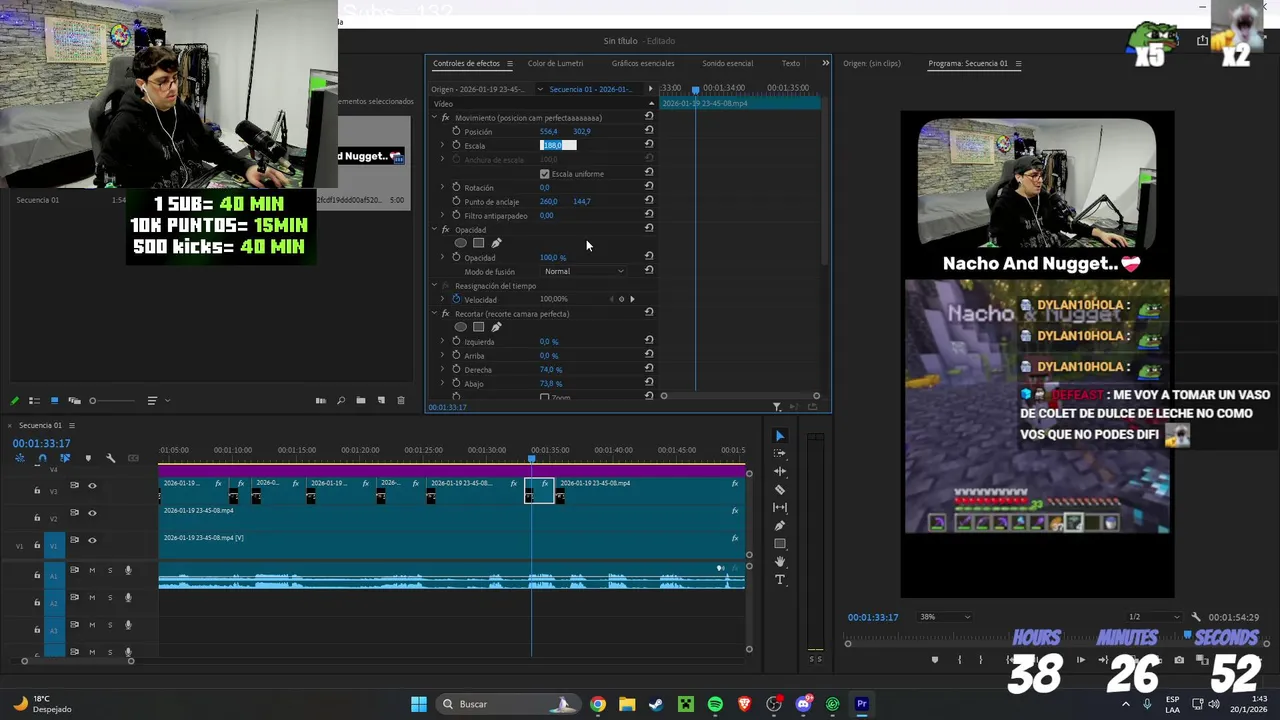Mute audio track A1
This screenshot has height=720, width=1280.
pos(92,570)
